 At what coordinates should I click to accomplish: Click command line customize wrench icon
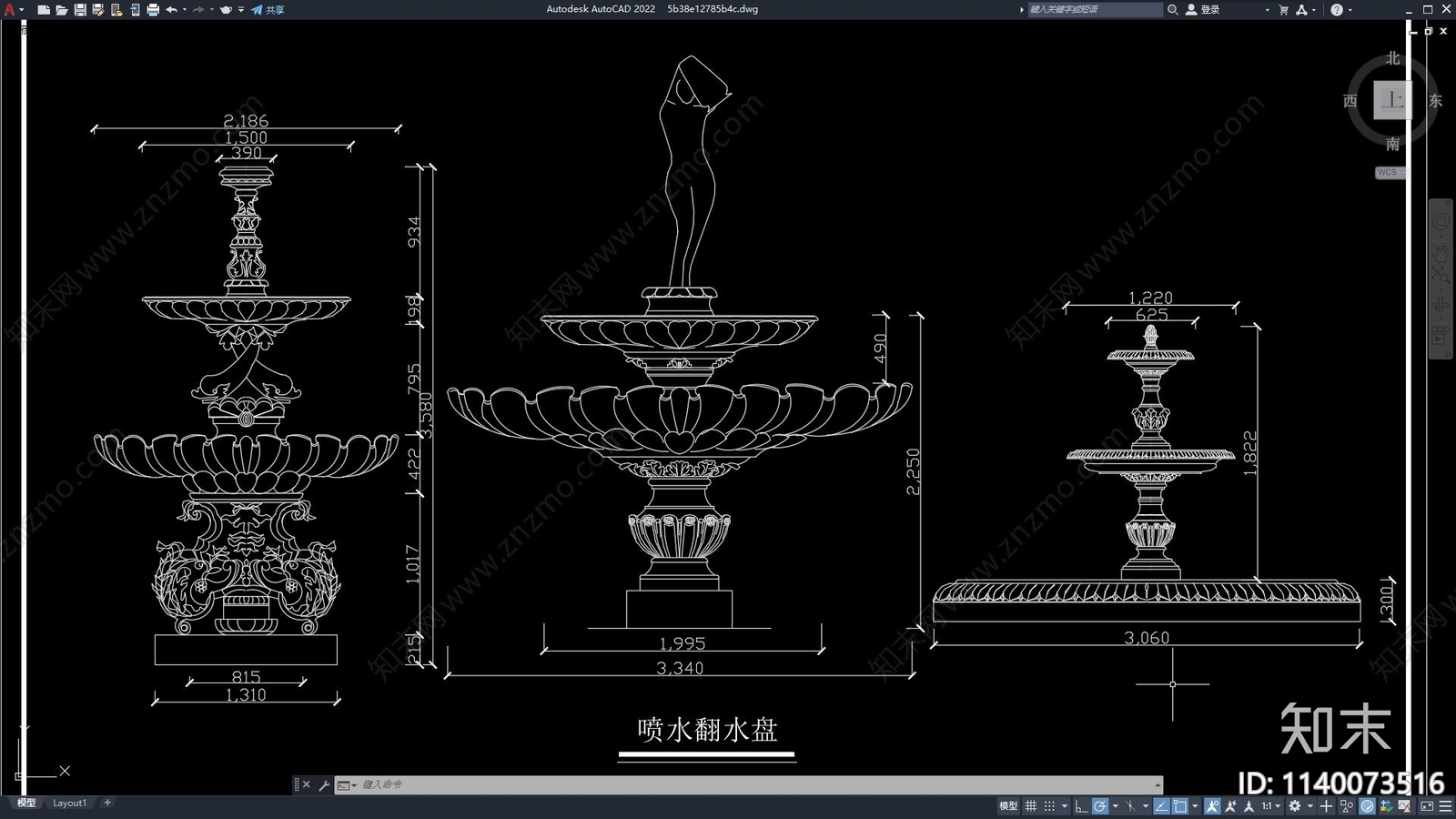(324, 785)
